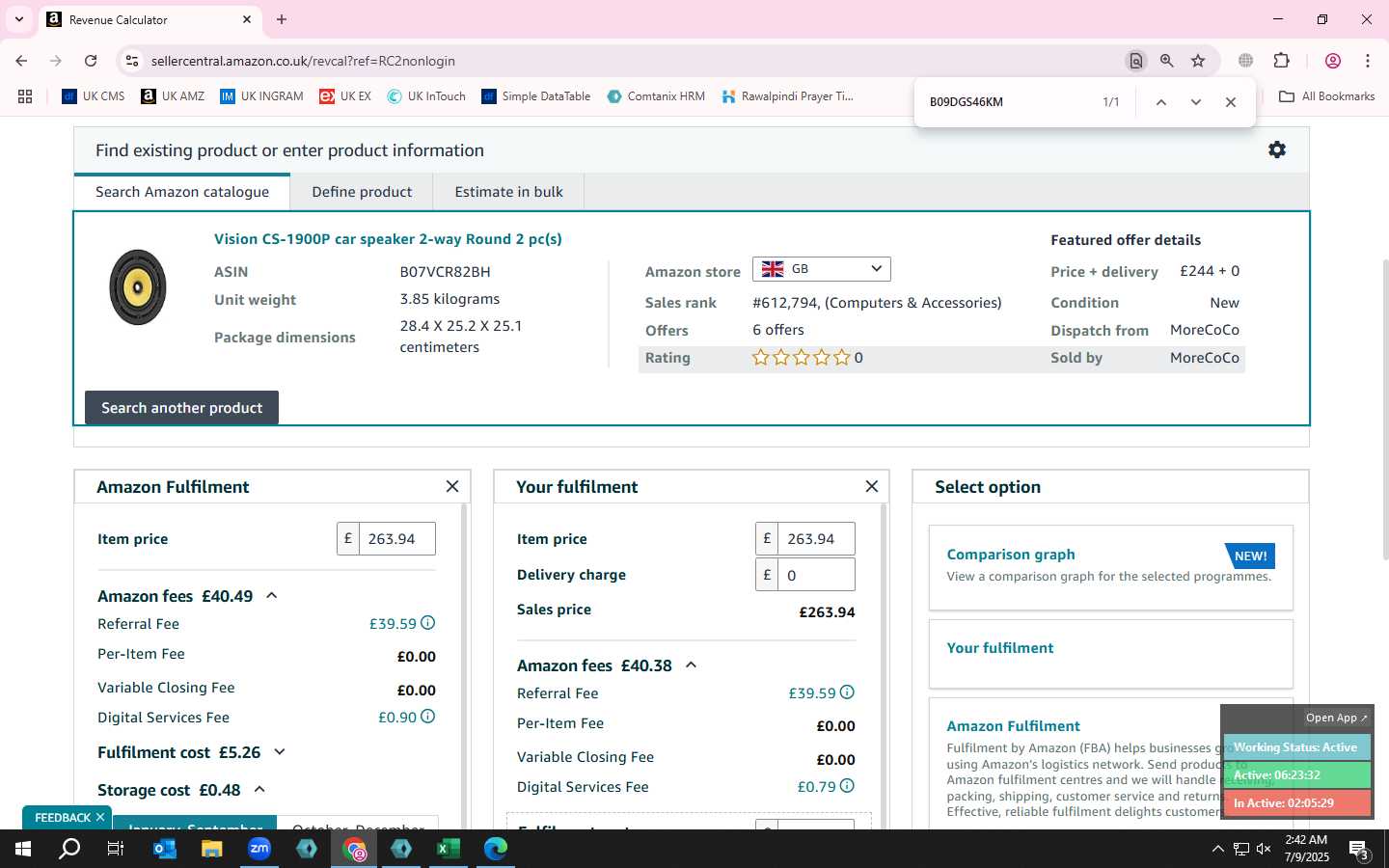Click Open App on the status widget

[x=1336, y=718]
